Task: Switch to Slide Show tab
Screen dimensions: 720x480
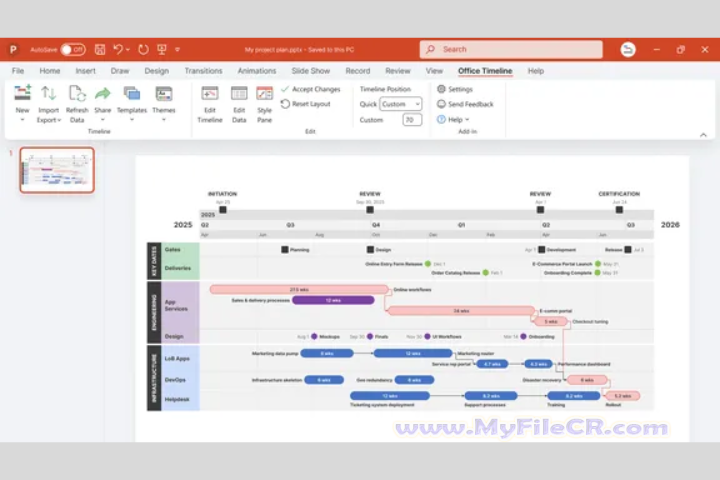Action: pyautogui.click(x=311, y=71)
